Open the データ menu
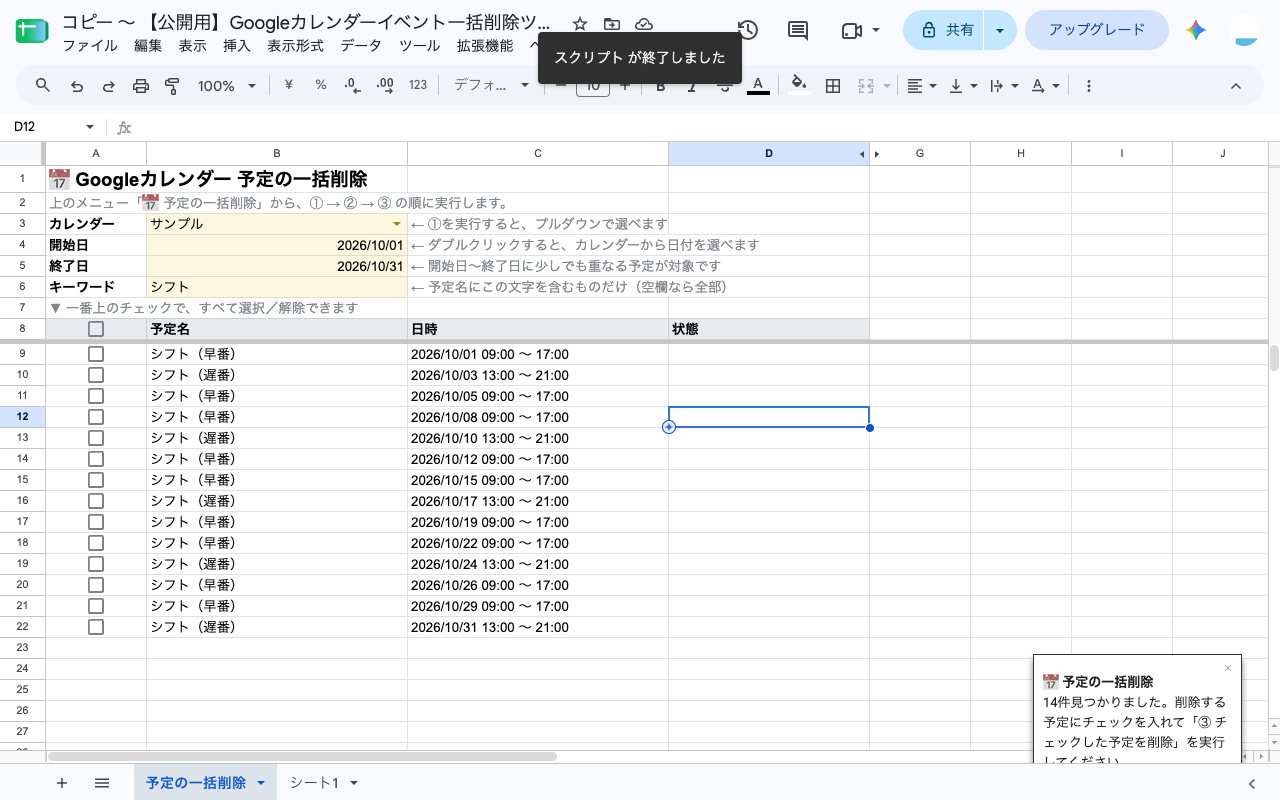1280x800 pixels. [x=361, y=45]
